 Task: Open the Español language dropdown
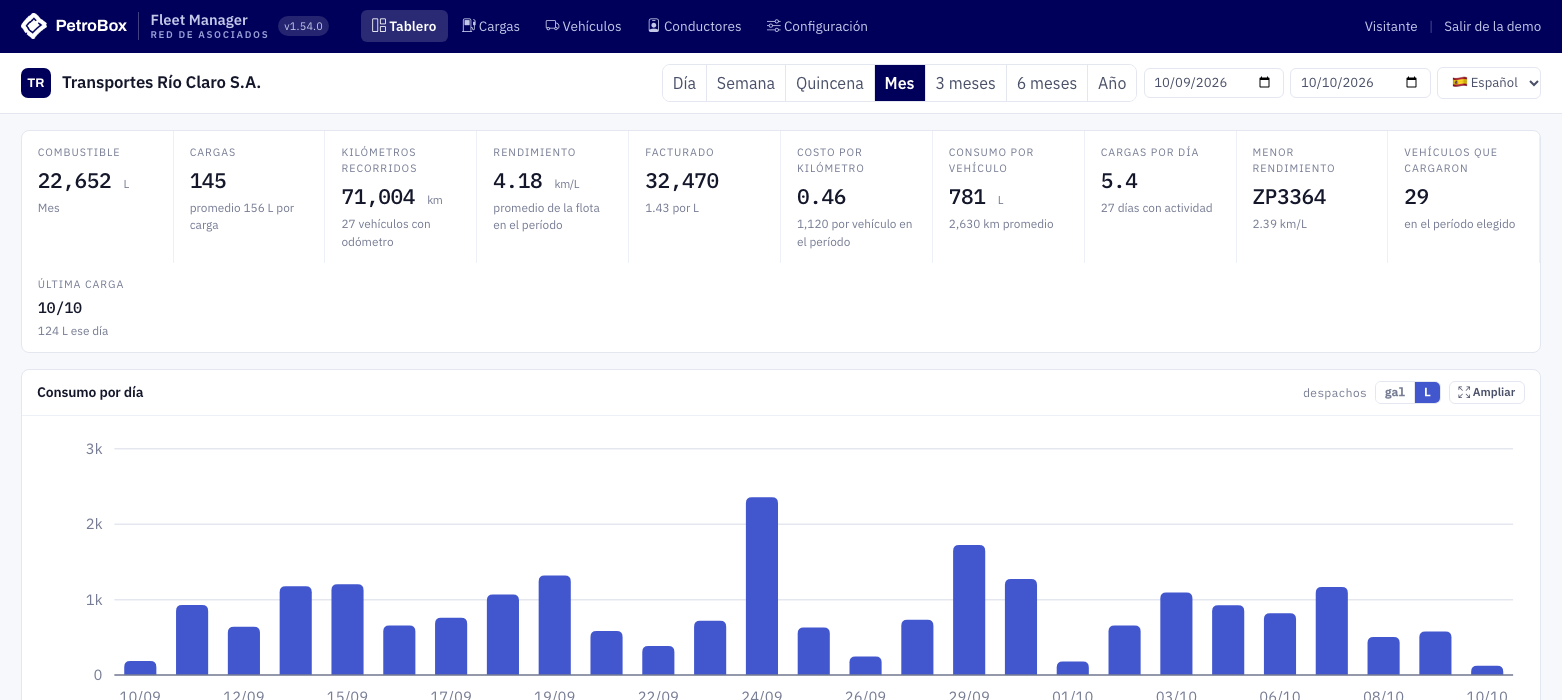(1489, 83)
